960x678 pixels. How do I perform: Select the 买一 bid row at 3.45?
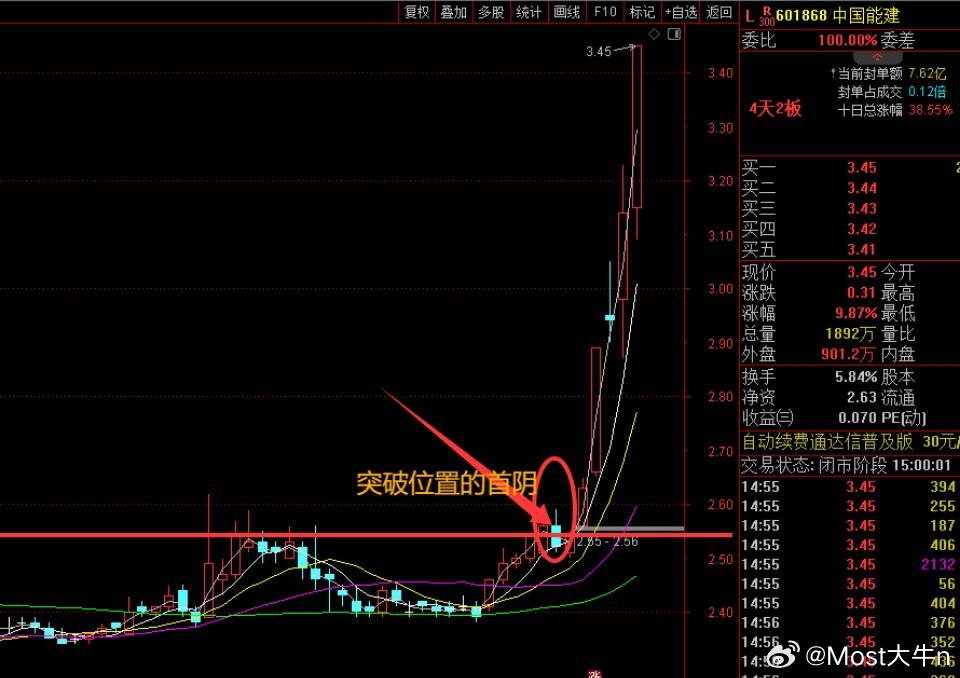(x=850, y=167)
